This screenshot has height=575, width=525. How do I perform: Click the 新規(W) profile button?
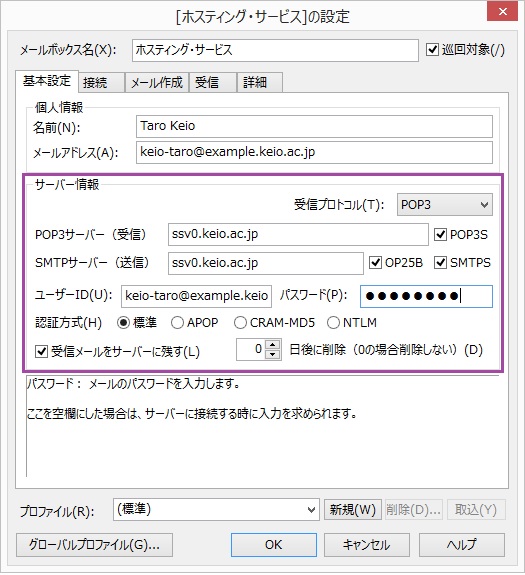coord(353,509)
